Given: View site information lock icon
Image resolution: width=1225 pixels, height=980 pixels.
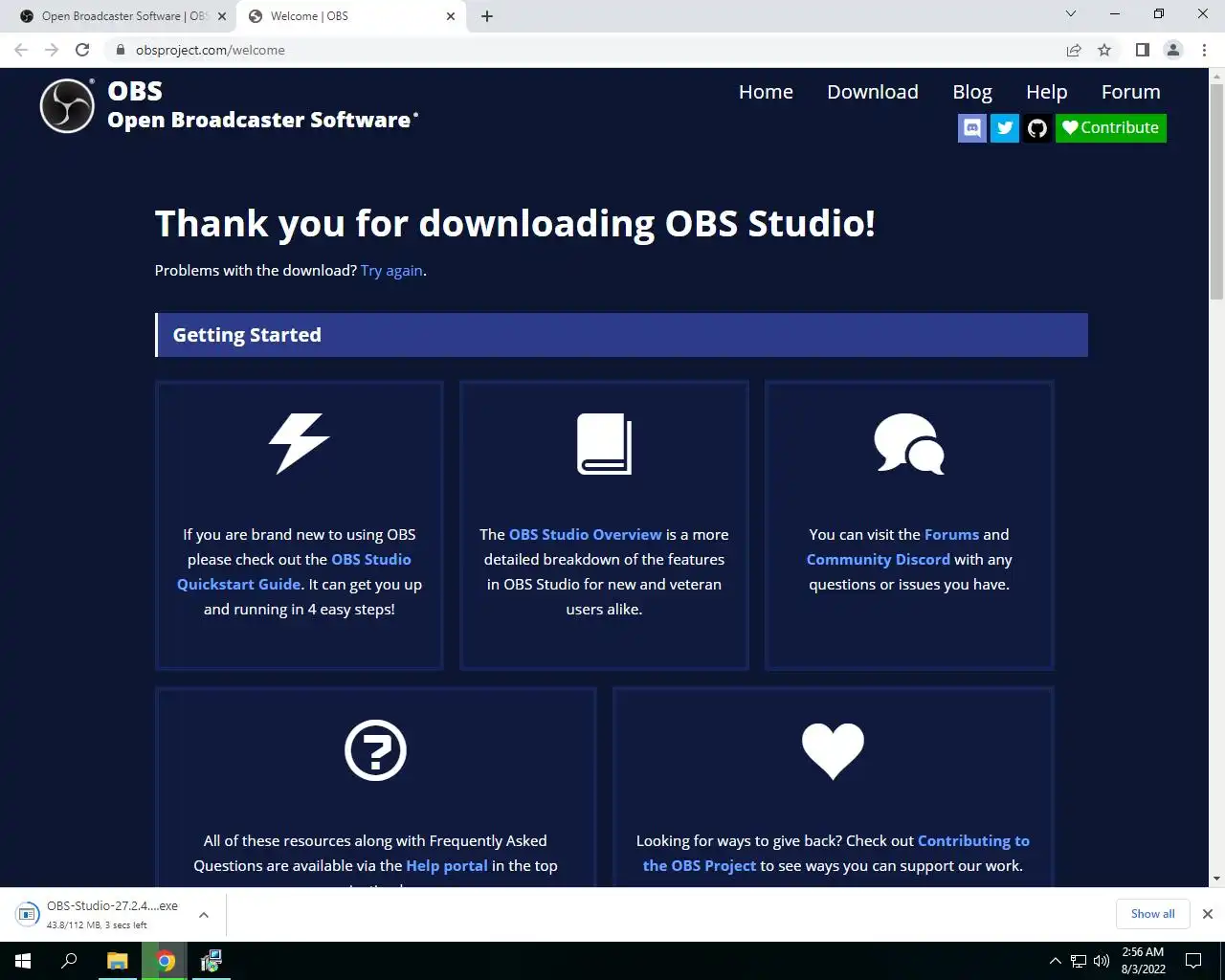Looking at the screenshot, I should [x=121, y=50].
